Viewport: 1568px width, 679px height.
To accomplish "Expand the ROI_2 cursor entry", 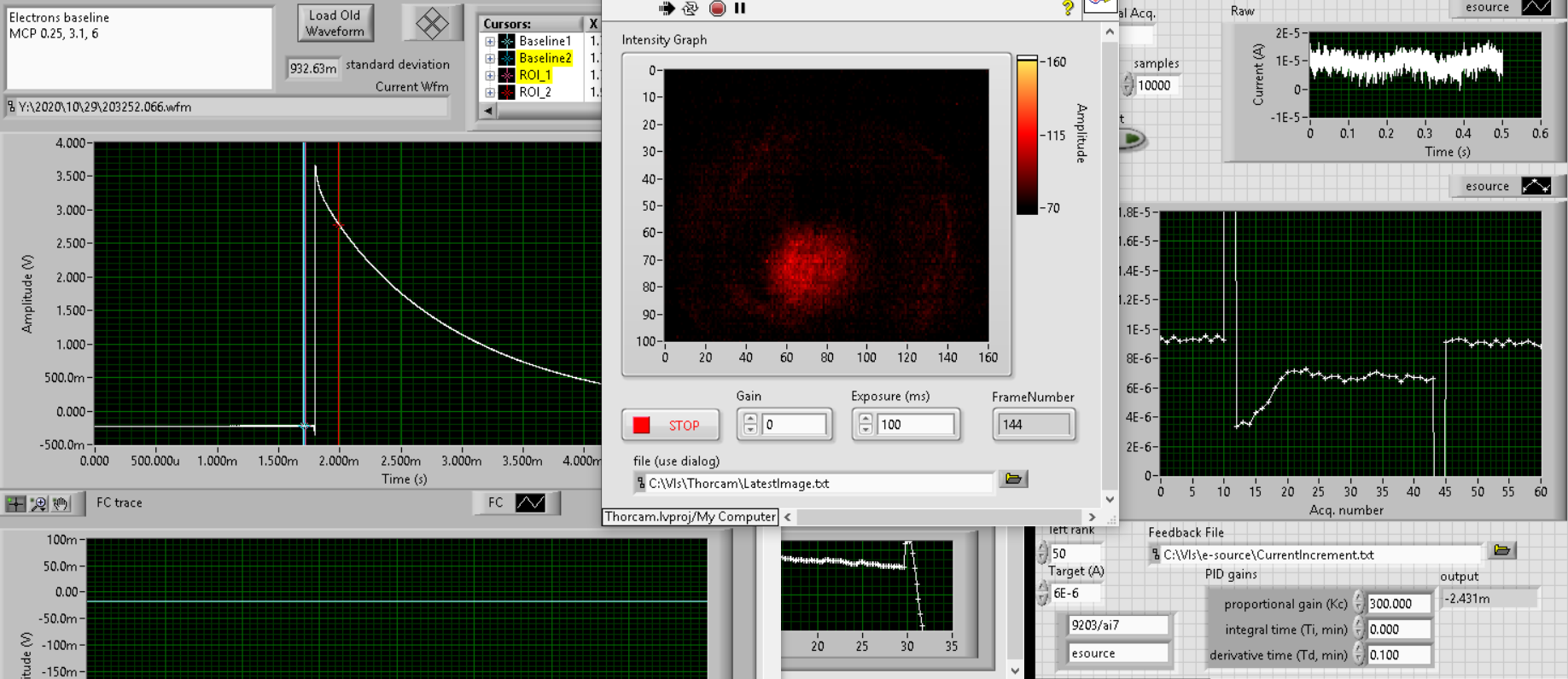I will [x=490, y=92].
